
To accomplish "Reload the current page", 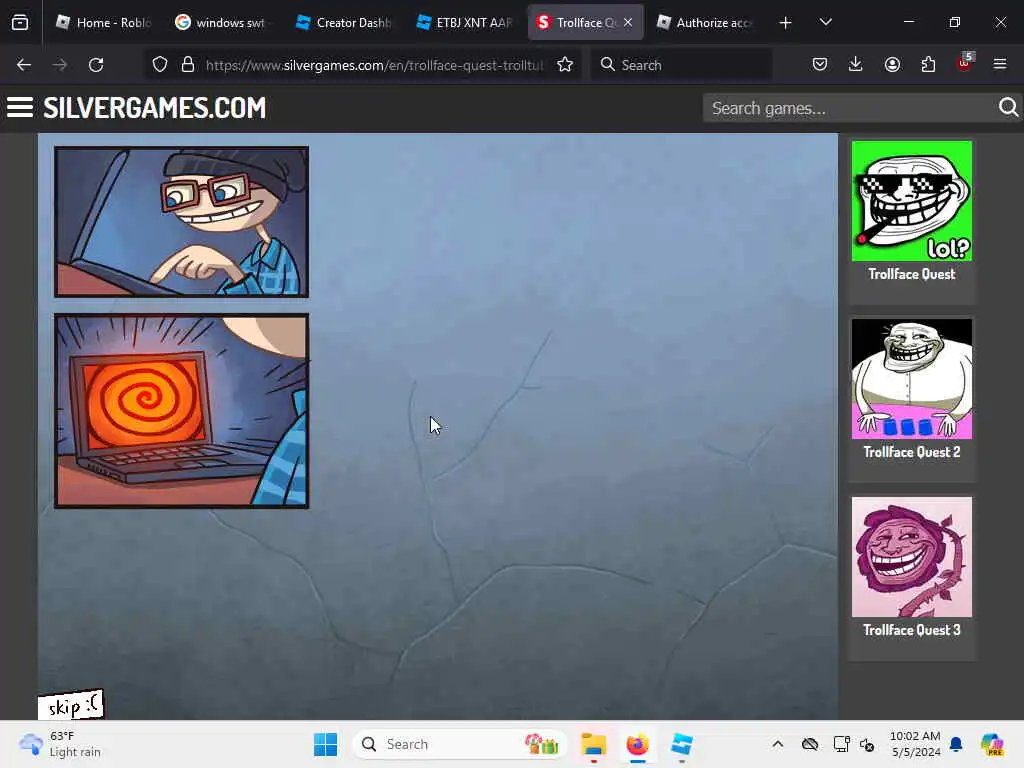I will pyautogui.click(x=96, y=65).
